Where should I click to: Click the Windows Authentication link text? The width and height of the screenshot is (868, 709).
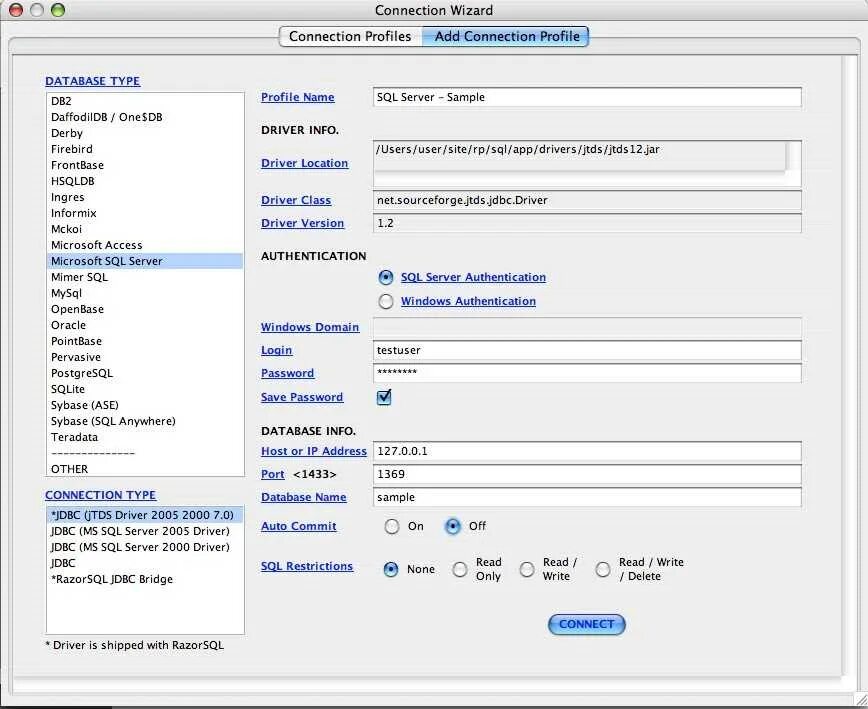(x=468, y=301)
